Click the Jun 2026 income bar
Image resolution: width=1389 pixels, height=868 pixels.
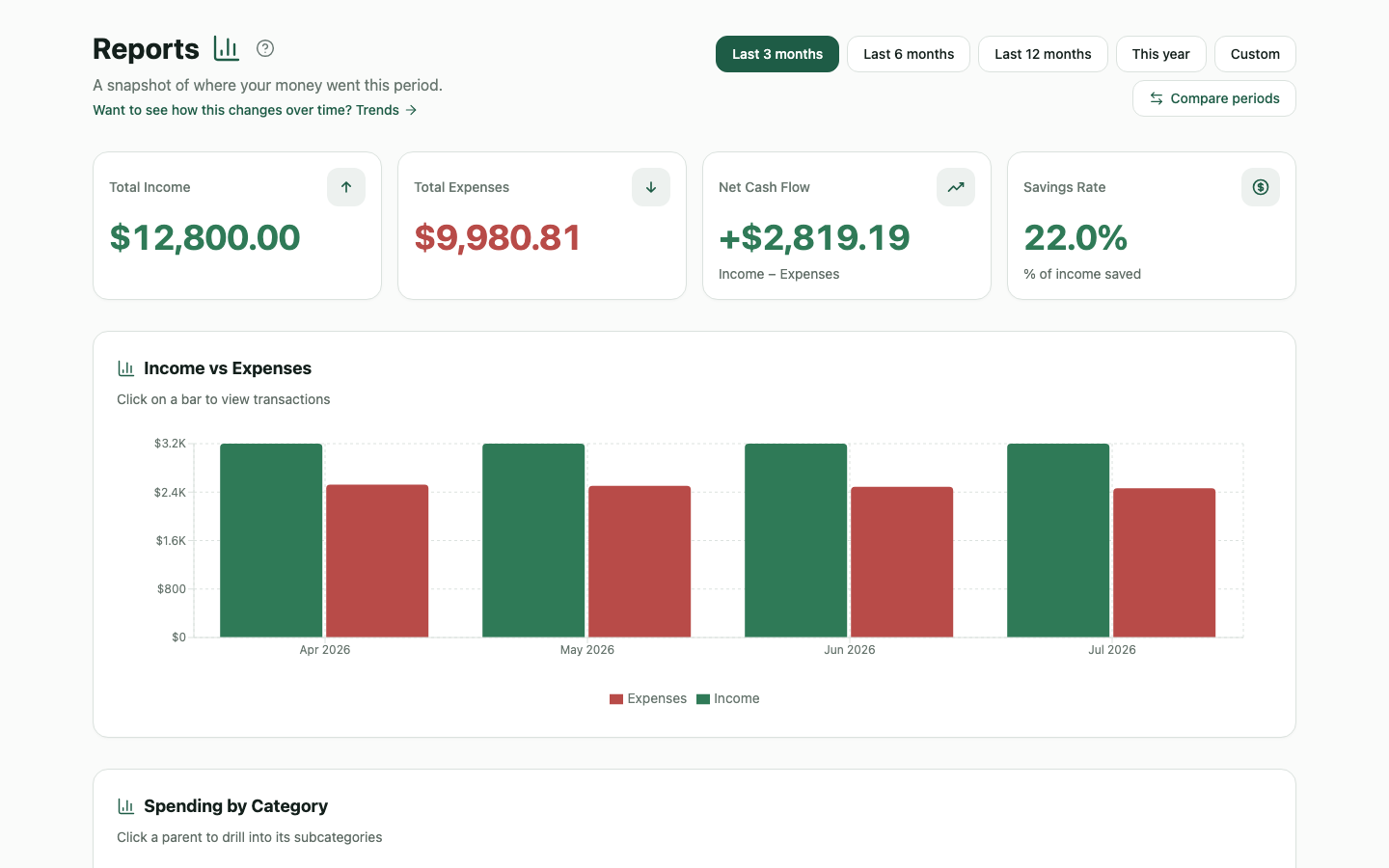tap(796, 540)
